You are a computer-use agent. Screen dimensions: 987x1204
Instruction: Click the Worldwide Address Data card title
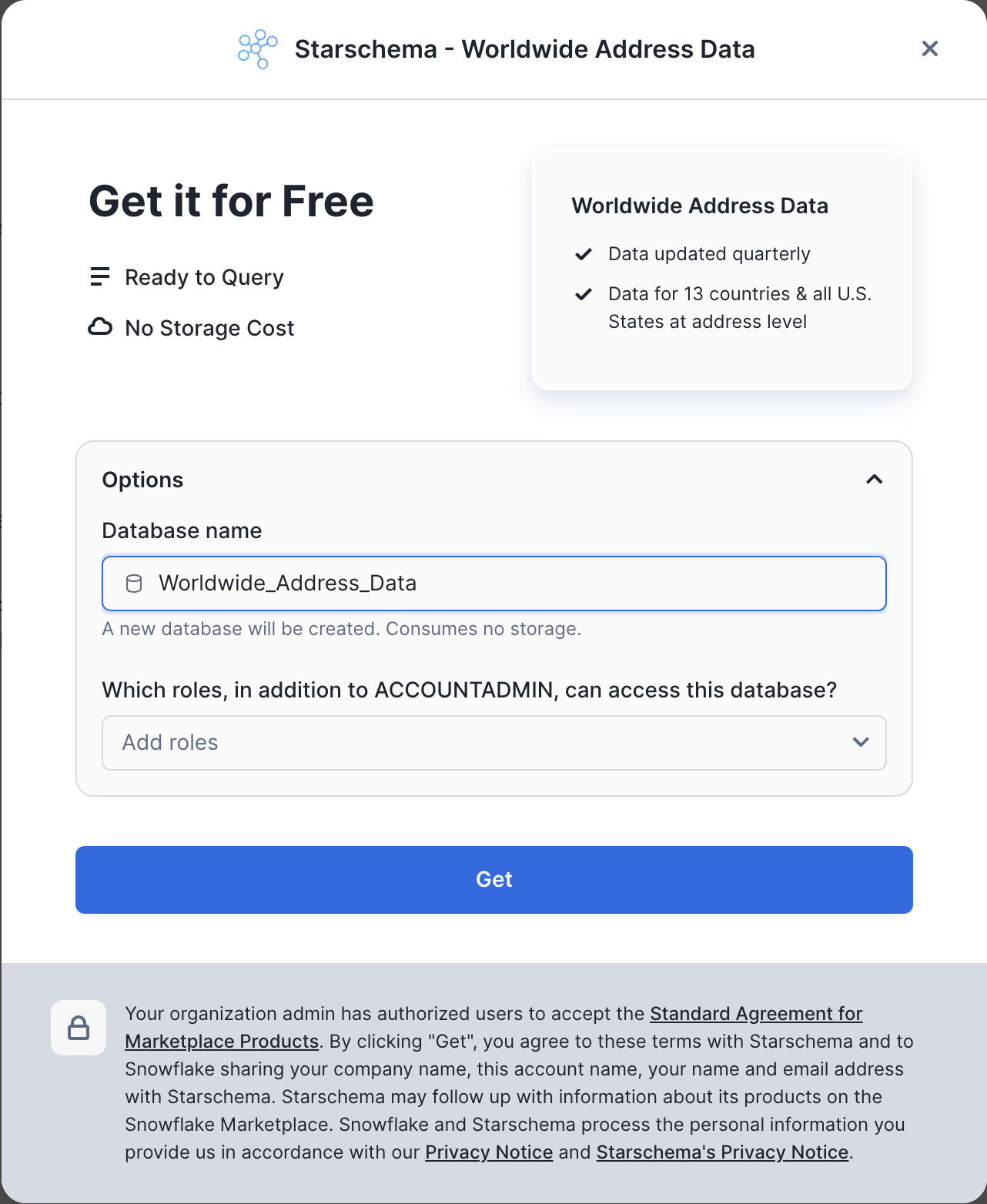coord(700,206)
